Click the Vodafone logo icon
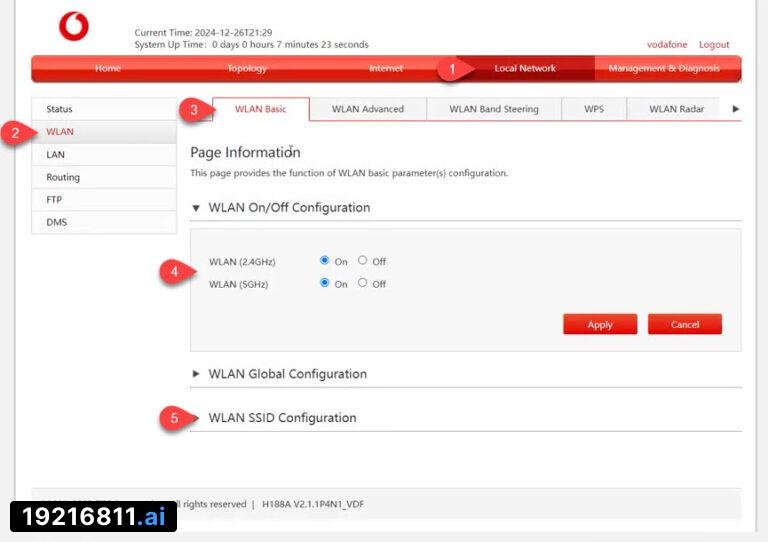The width and height of the screenshot is (768, 542). point(74,26)
